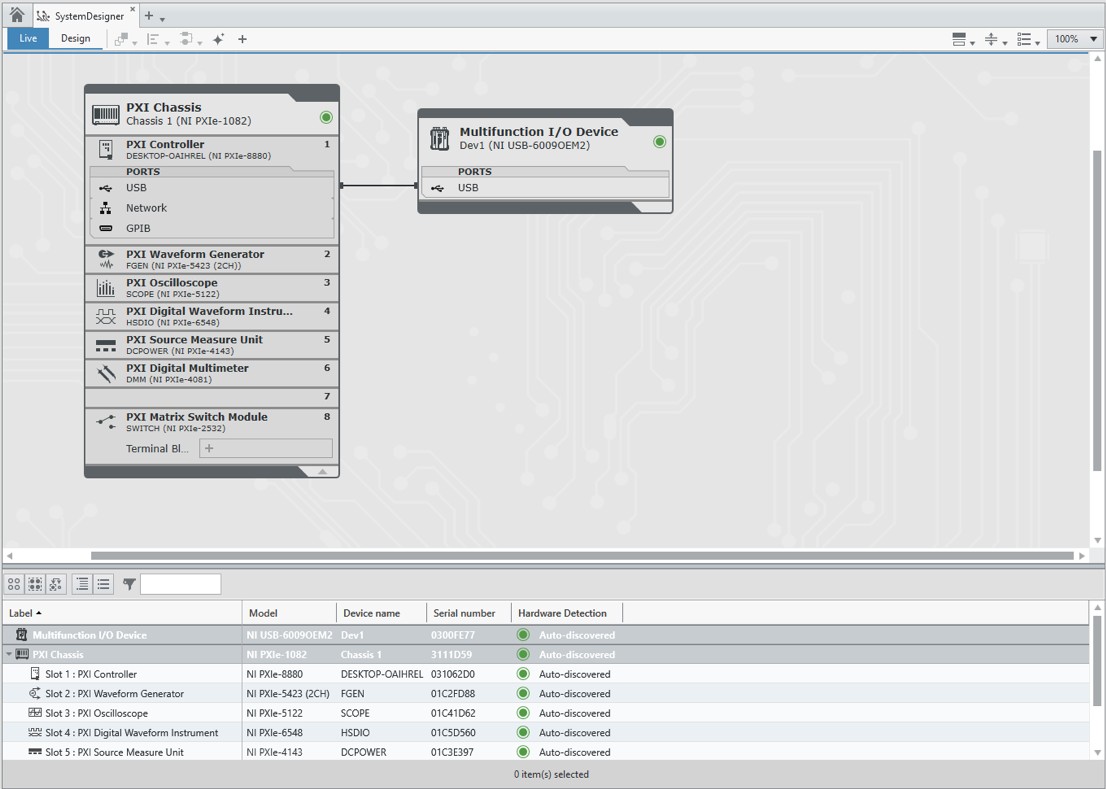Select the PXI Chassis icon on the canvas
Screen dimensions: 1106x789
click(106, 114)
